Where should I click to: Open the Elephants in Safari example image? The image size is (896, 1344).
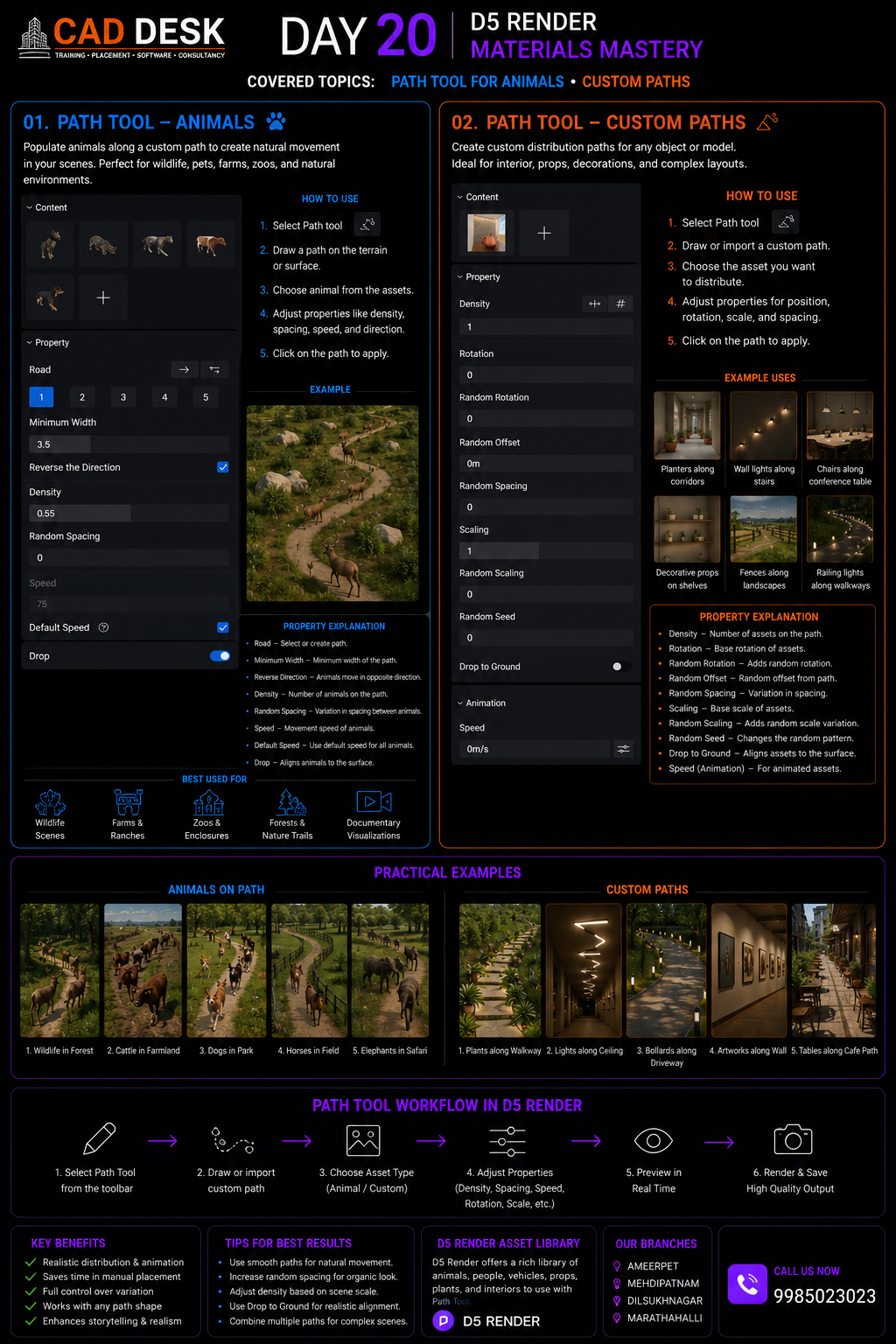coord(390,970)
